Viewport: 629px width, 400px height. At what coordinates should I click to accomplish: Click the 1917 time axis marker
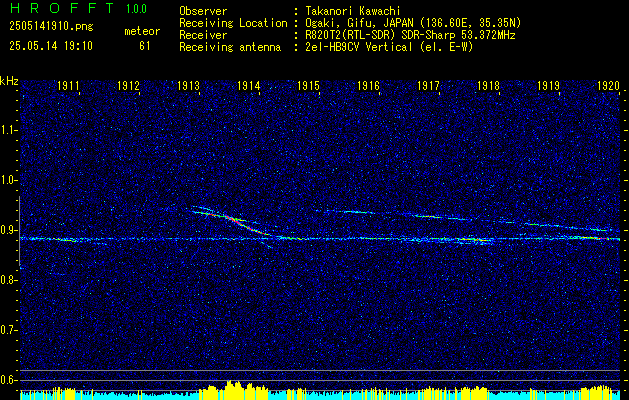pos(428,85)
